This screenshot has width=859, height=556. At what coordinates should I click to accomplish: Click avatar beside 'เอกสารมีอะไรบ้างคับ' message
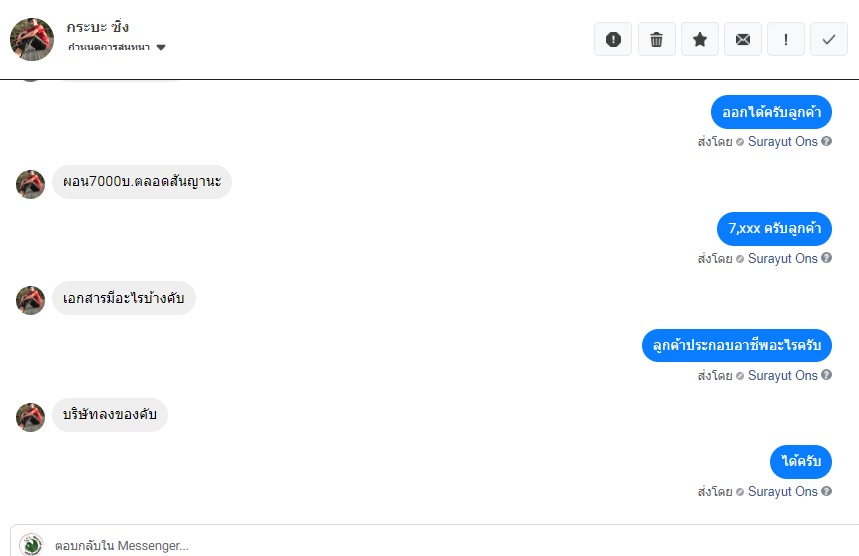(31, 300)
